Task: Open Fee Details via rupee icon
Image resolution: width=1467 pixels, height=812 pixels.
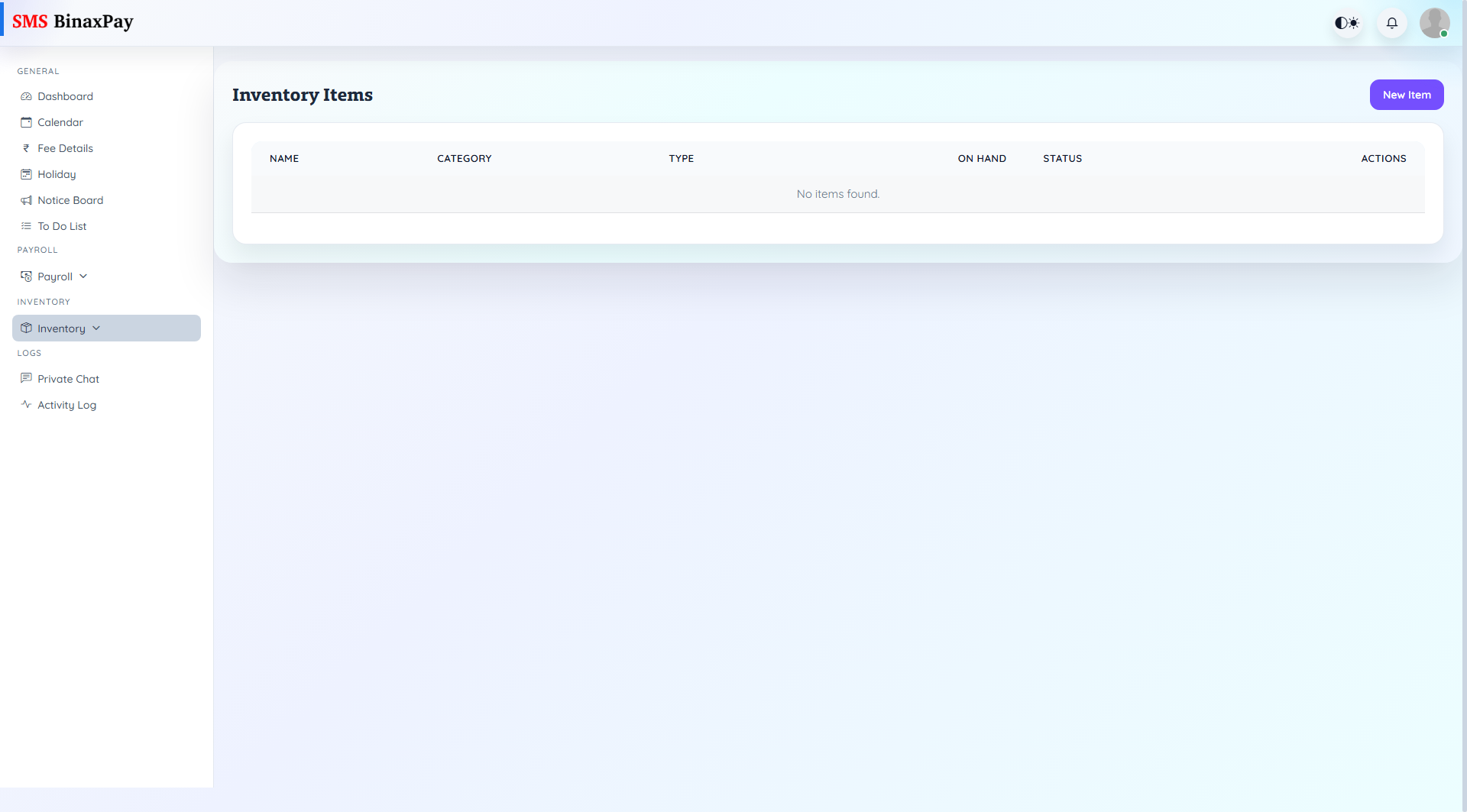Action: pyautogui.click(x=26, y=148)
